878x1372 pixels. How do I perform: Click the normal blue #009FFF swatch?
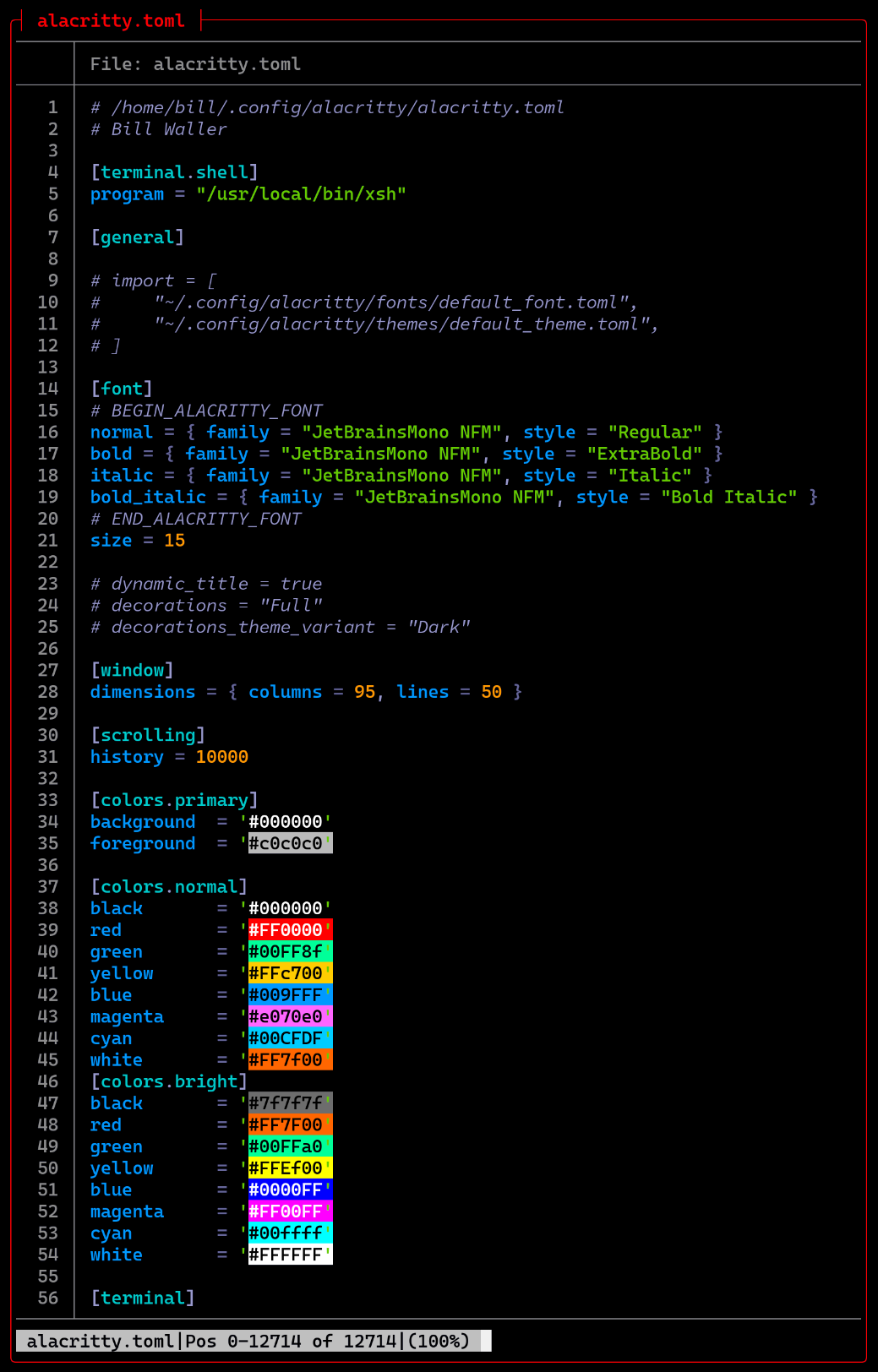tap(286, 995)
